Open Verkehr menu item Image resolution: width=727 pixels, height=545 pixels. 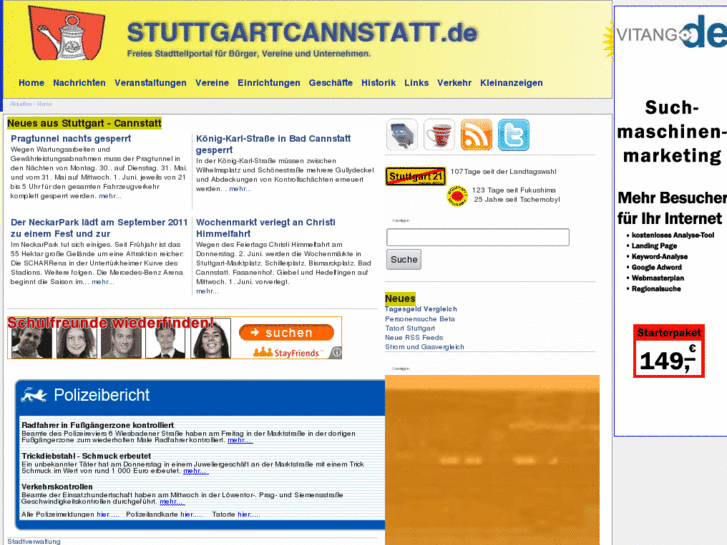tap(454, 83)
